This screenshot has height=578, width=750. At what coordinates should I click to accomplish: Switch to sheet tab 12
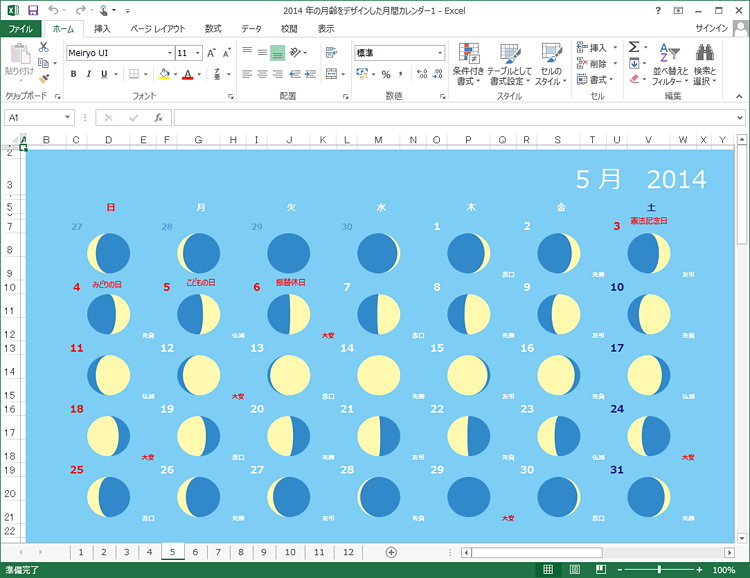pyautogui.click(x=347, y=552)
